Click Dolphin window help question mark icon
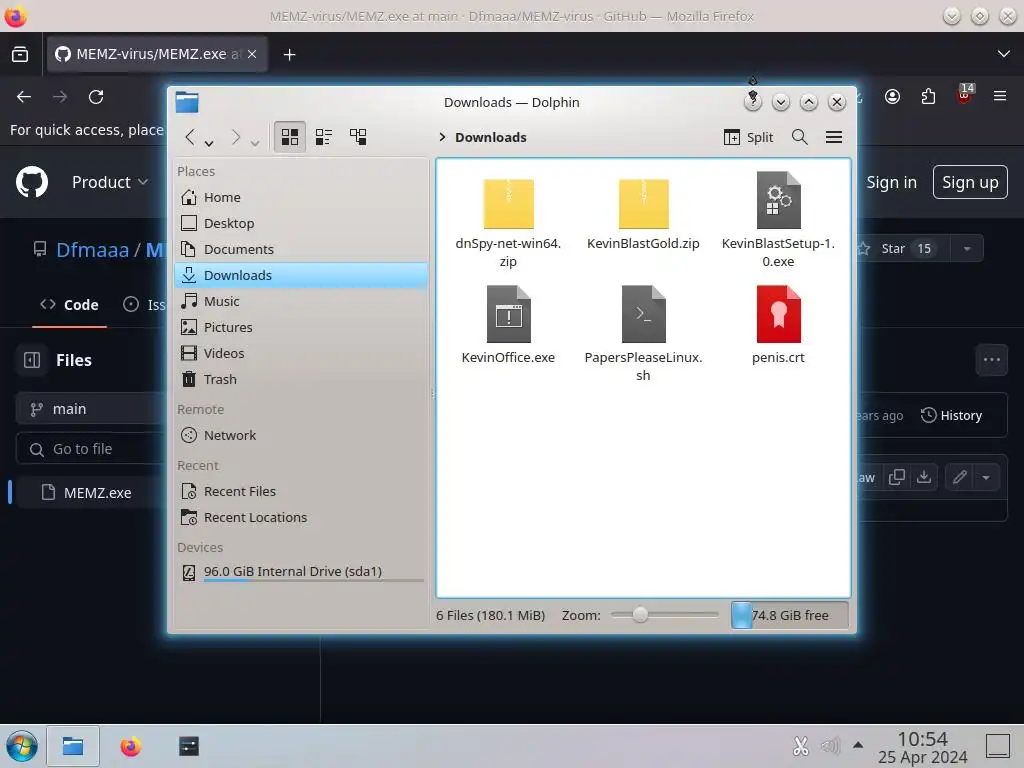1024x768 pixels. [x=753, y=103]
